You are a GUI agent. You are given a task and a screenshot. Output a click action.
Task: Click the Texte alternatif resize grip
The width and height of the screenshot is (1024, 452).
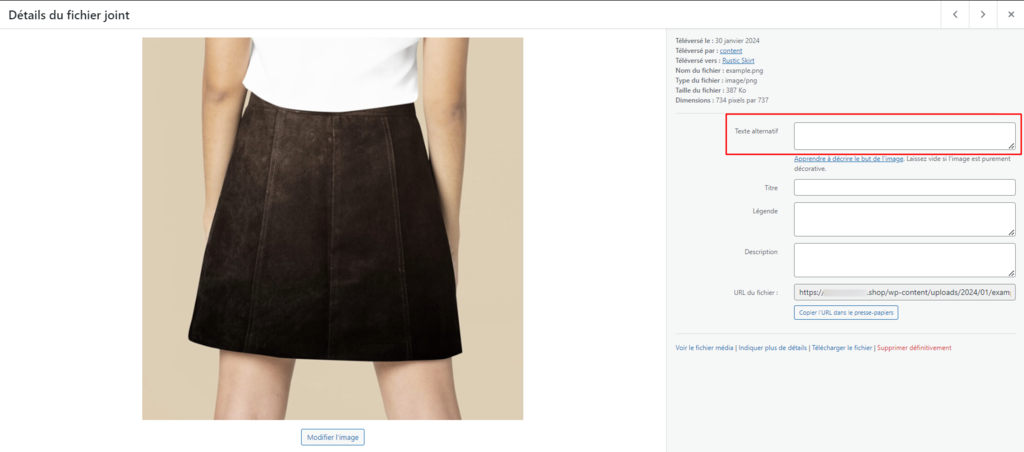[1011, 146]
